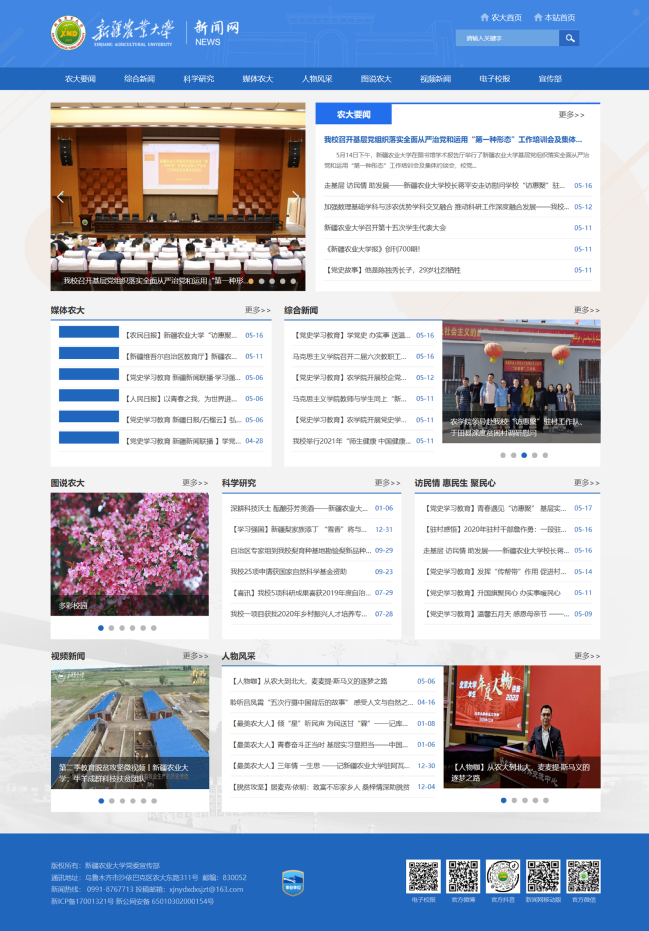This screenshot has width=649, height=931.
Task: Click the university round logo emblem
Action: point(68,32)
